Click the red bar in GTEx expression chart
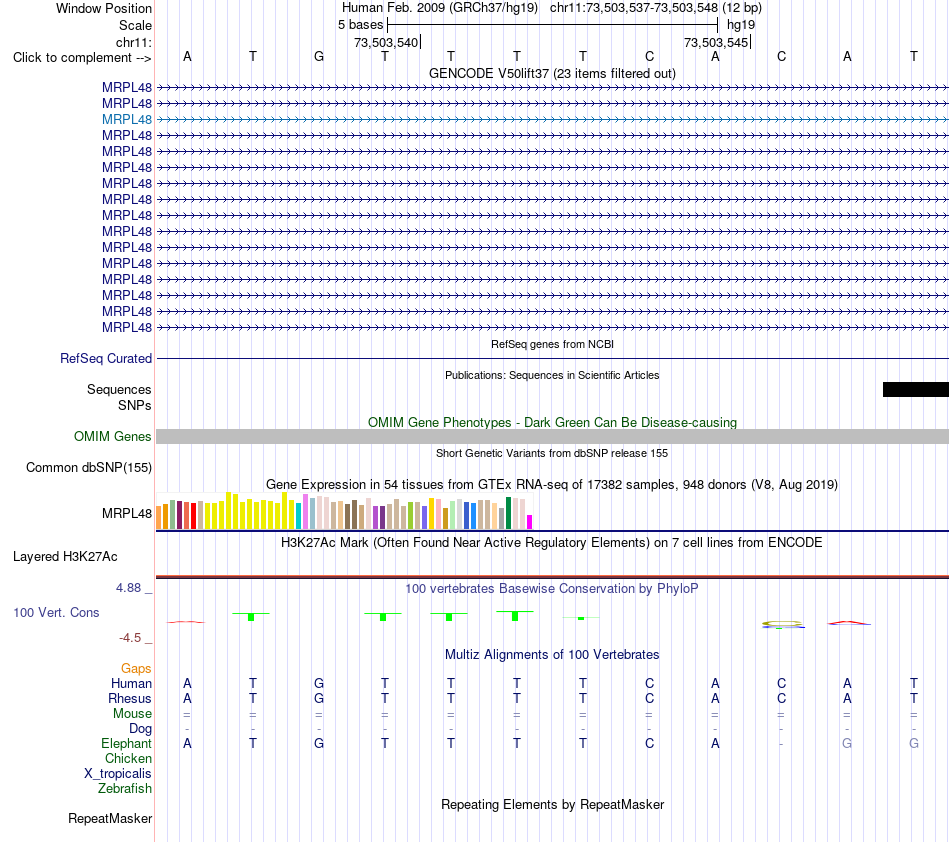950x842 pixels. (x=193, y=516)
